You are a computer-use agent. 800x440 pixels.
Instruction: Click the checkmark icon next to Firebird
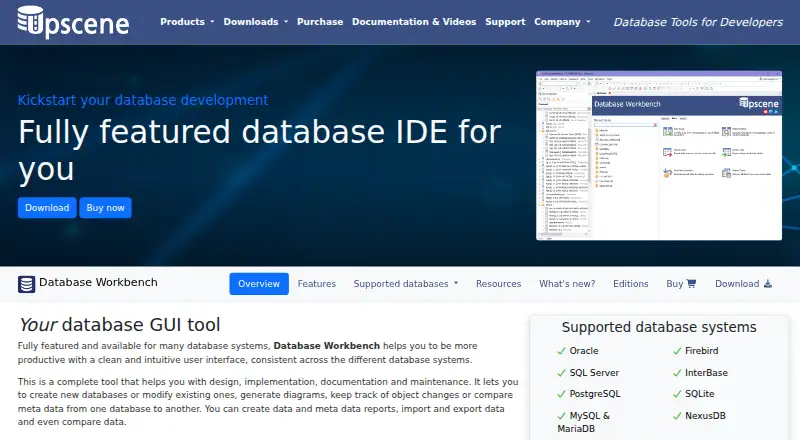tap(677, 351)
